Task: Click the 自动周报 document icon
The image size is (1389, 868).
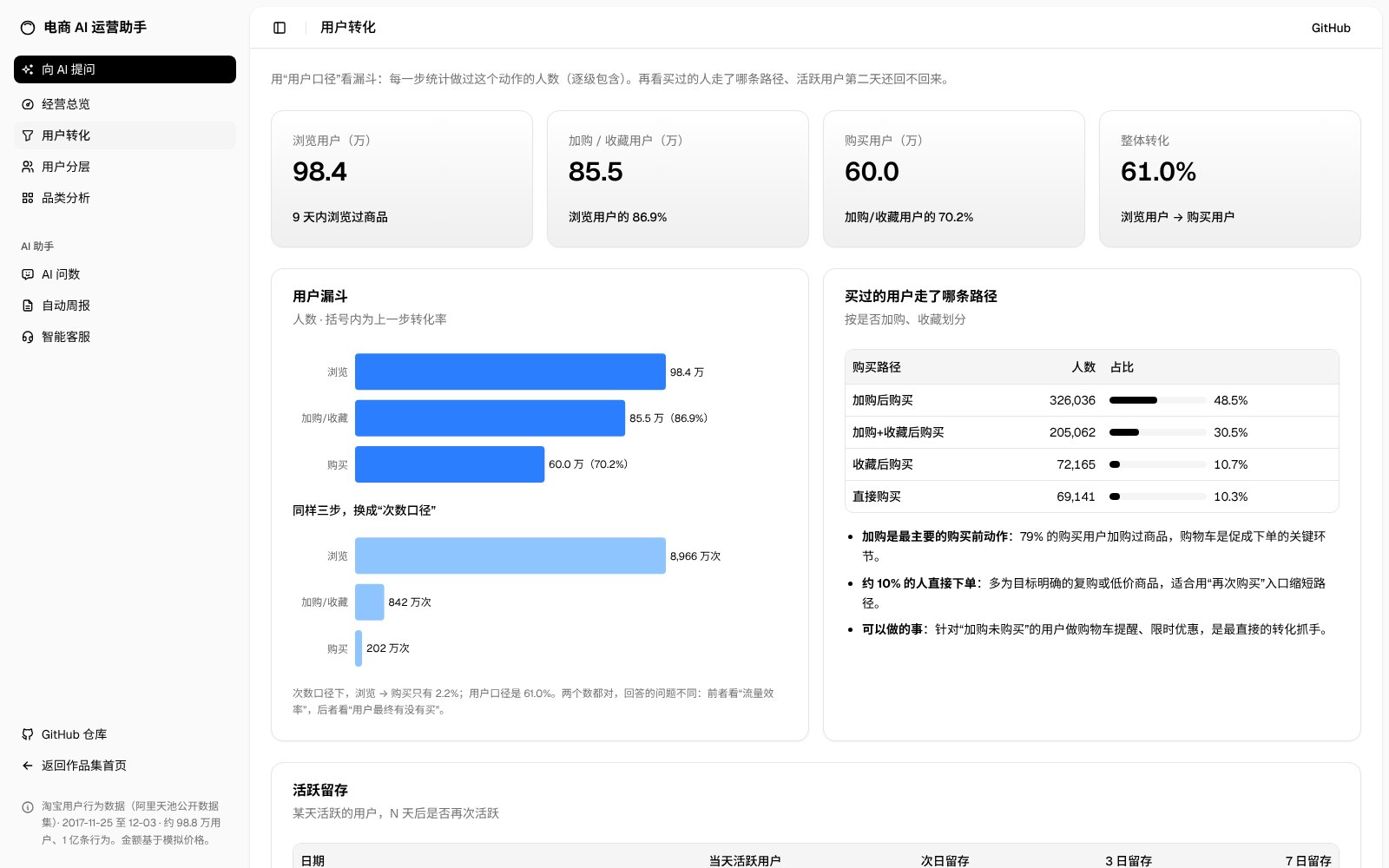Action: coord(28,306)
